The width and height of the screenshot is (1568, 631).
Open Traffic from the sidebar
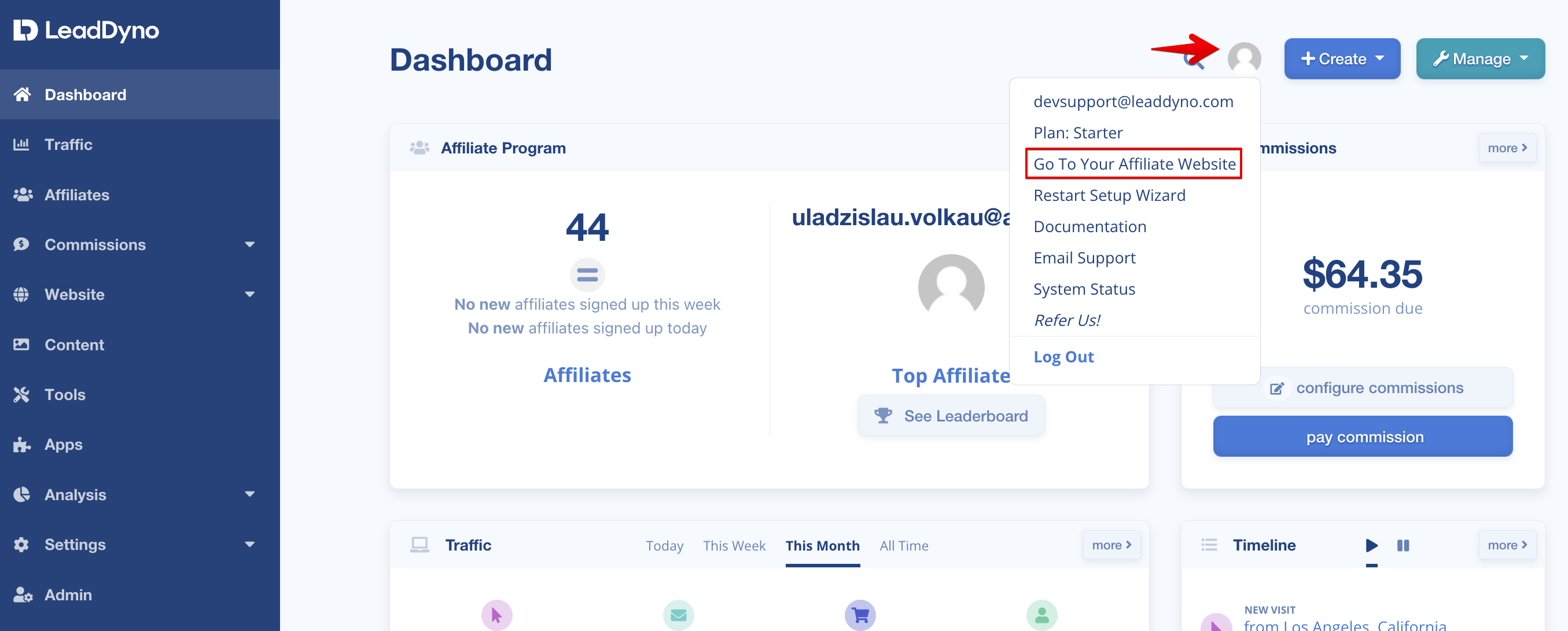[x=68, y=144]
